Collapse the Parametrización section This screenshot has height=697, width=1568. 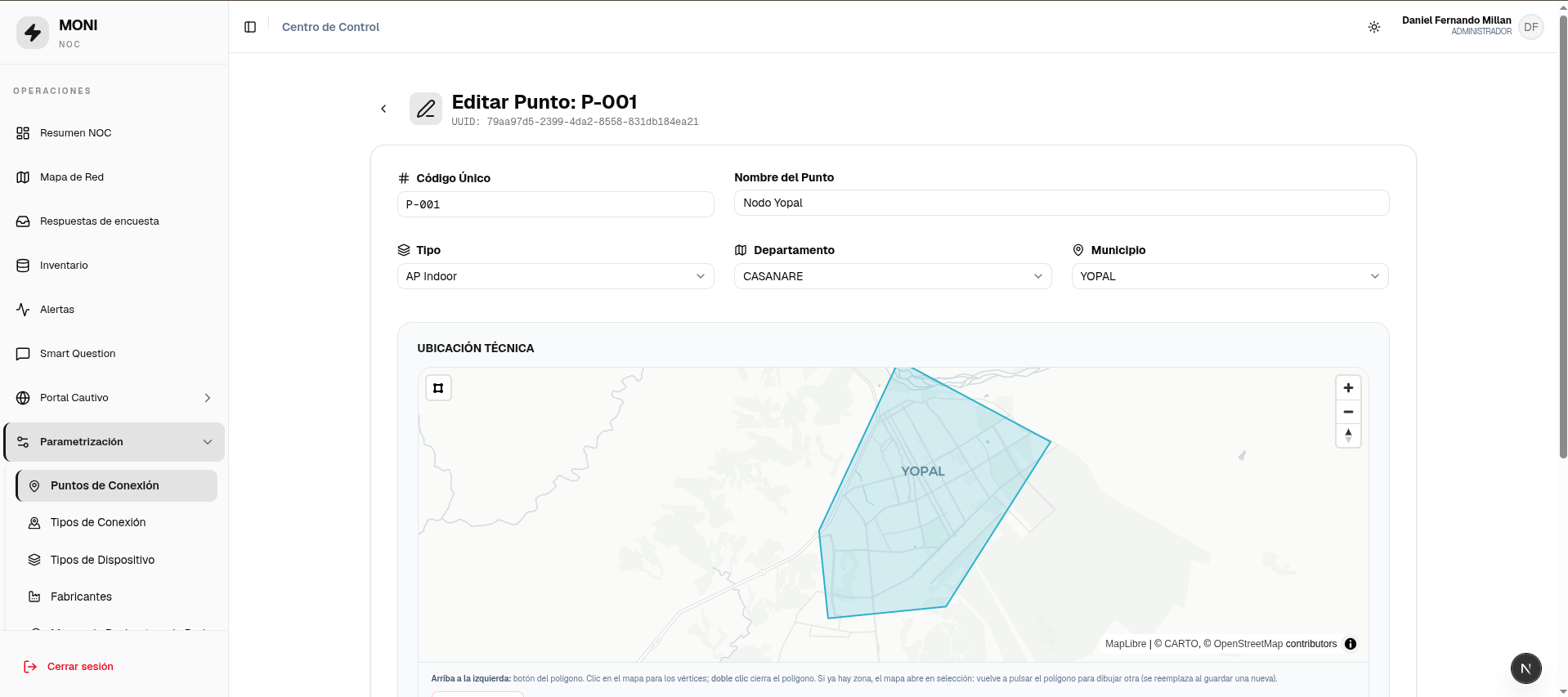coord(114,442)
